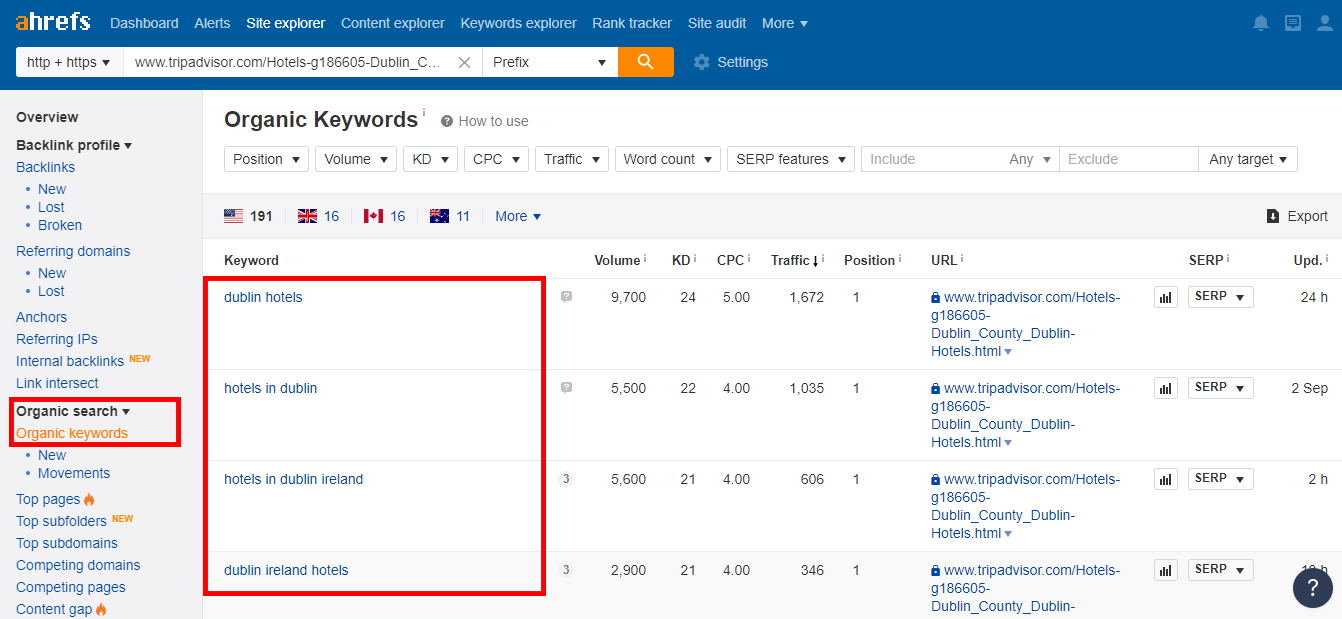Go to Content explorer
This screenshot has width=1342, height=619.
click(393, 23)
